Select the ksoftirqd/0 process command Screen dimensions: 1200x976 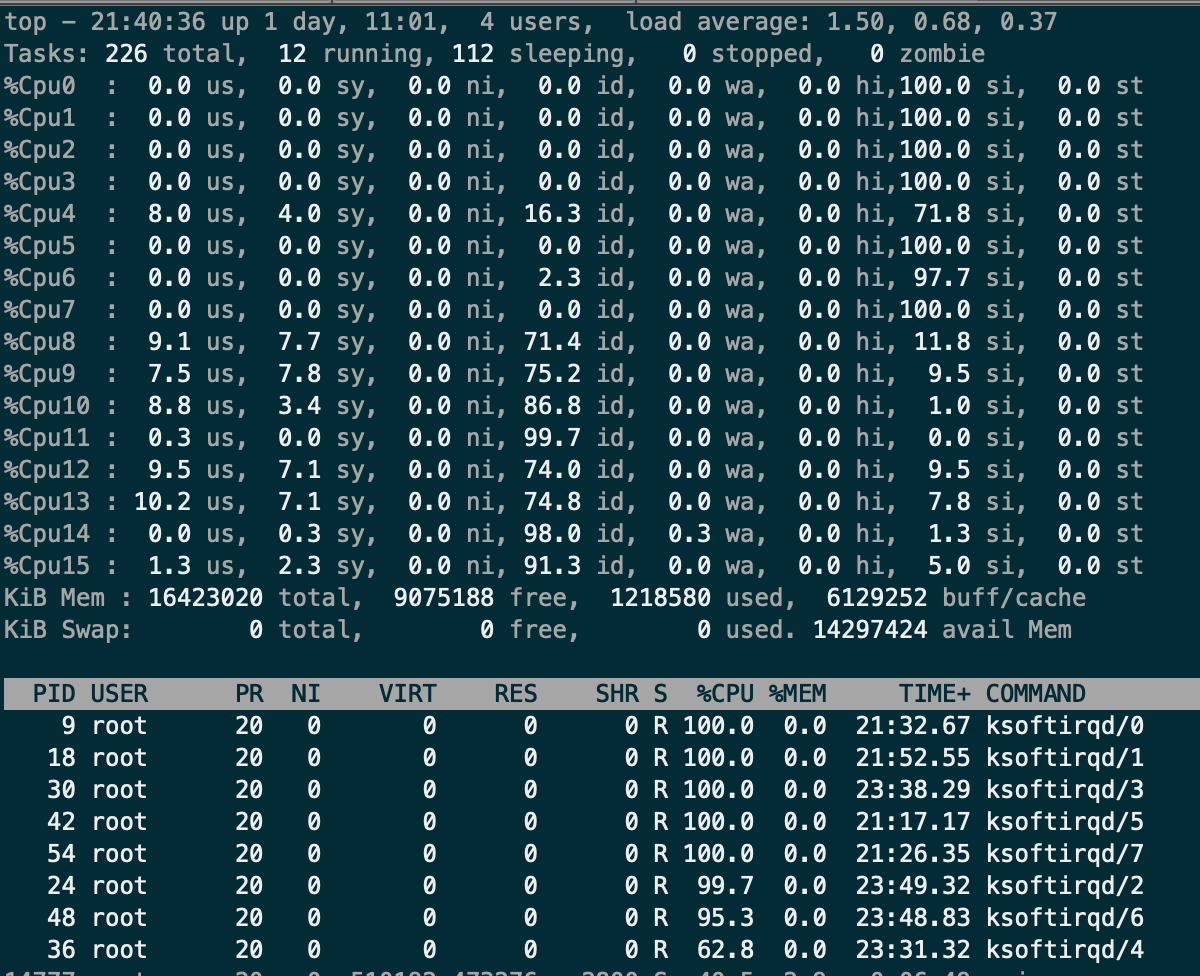(x=1065, y=726)
